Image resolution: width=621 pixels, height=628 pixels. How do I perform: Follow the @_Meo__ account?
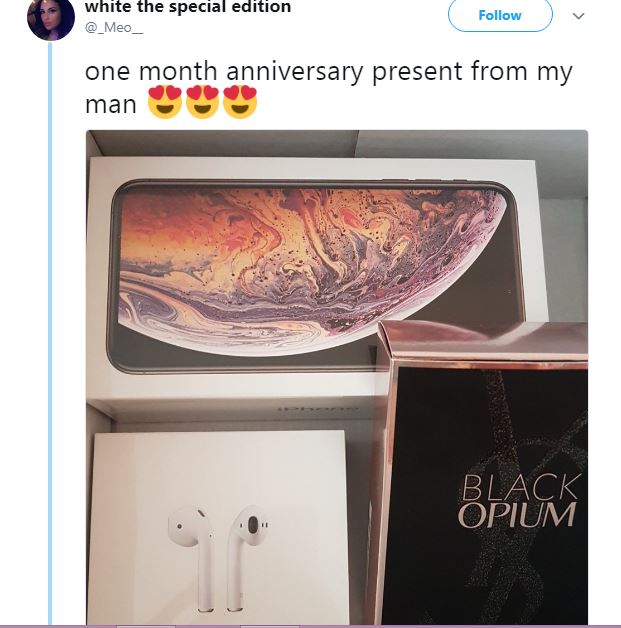pos(500,15)
